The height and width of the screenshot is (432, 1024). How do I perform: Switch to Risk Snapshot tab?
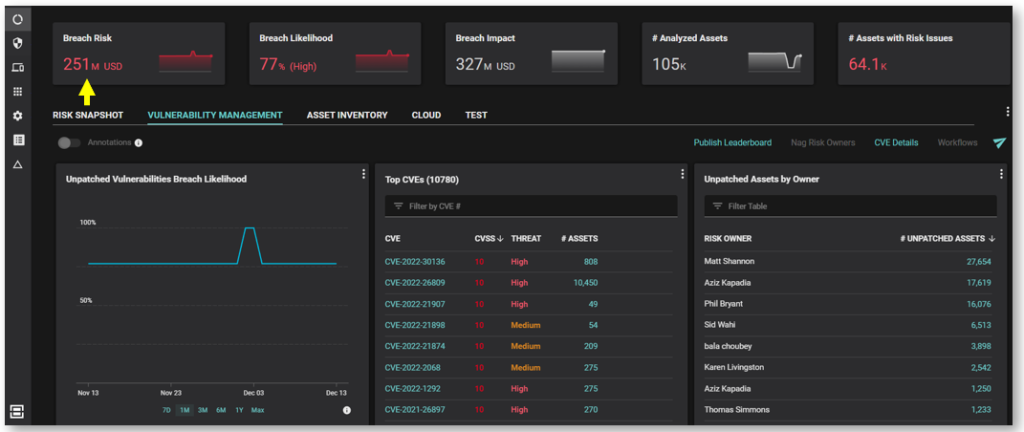click(88, 115)
